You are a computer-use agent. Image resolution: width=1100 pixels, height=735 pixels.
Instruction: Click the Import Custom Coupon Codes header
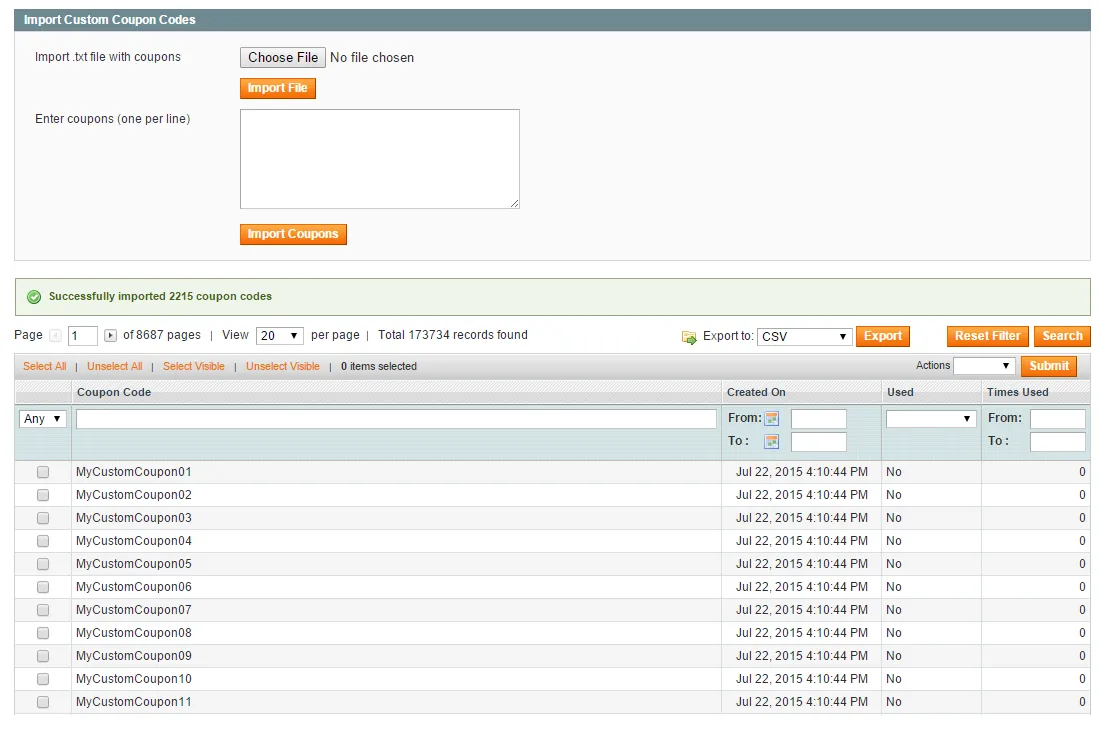click(109, 20)
